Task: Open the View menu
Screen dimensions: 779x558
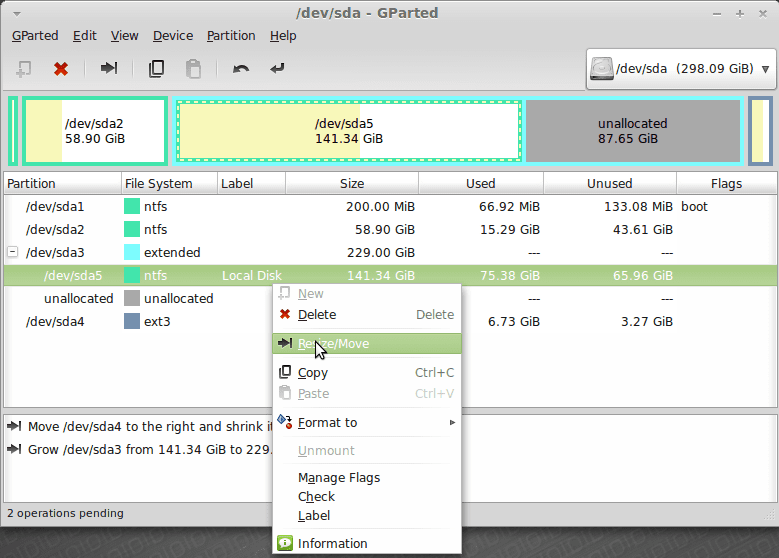Action: point(124,36)
